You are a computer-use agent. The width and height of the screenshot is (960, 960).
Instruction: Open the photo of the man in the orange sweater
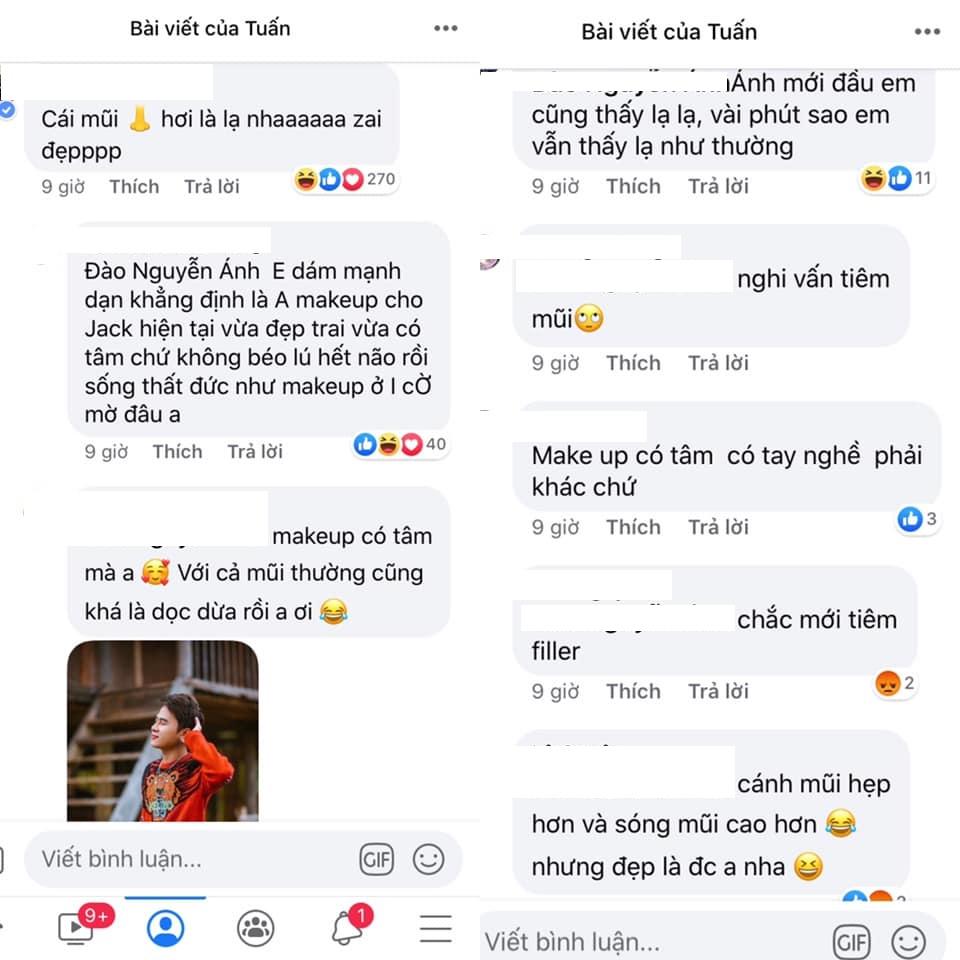click(x=163, y=731)
